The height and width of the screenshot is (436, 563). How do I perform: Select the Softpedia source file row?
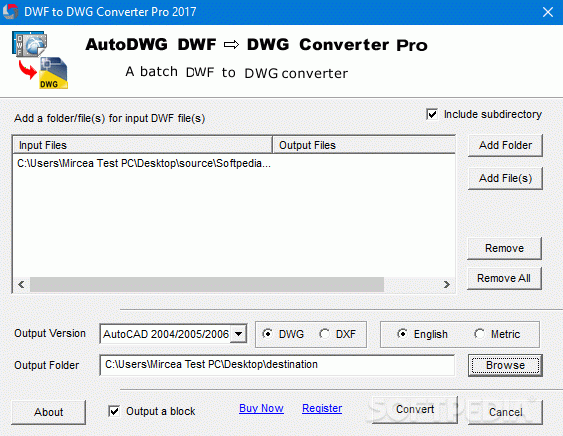click(x=144, y=163)
